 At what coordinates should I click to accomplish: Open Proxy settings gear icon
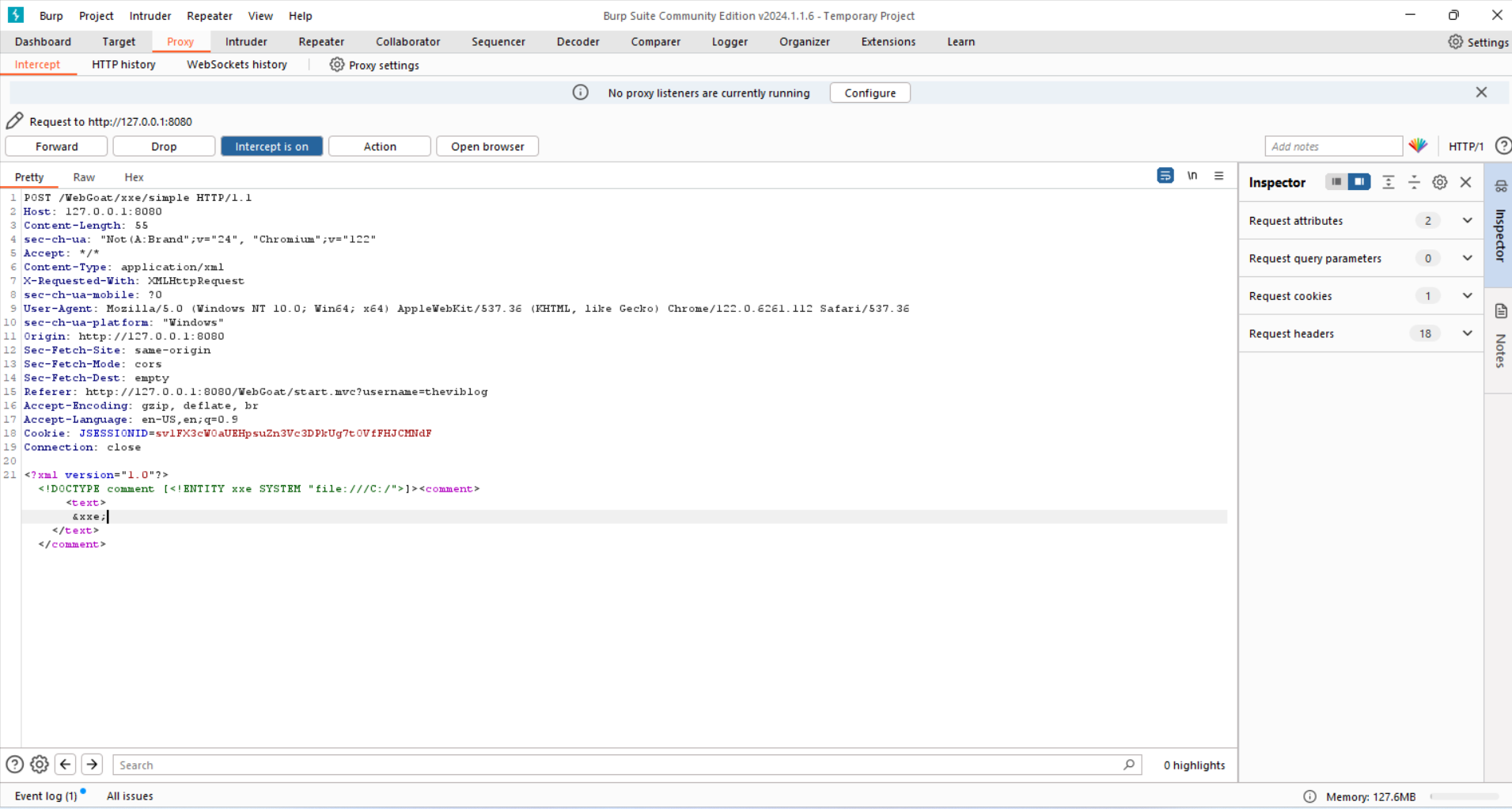(x=337, y=65)
